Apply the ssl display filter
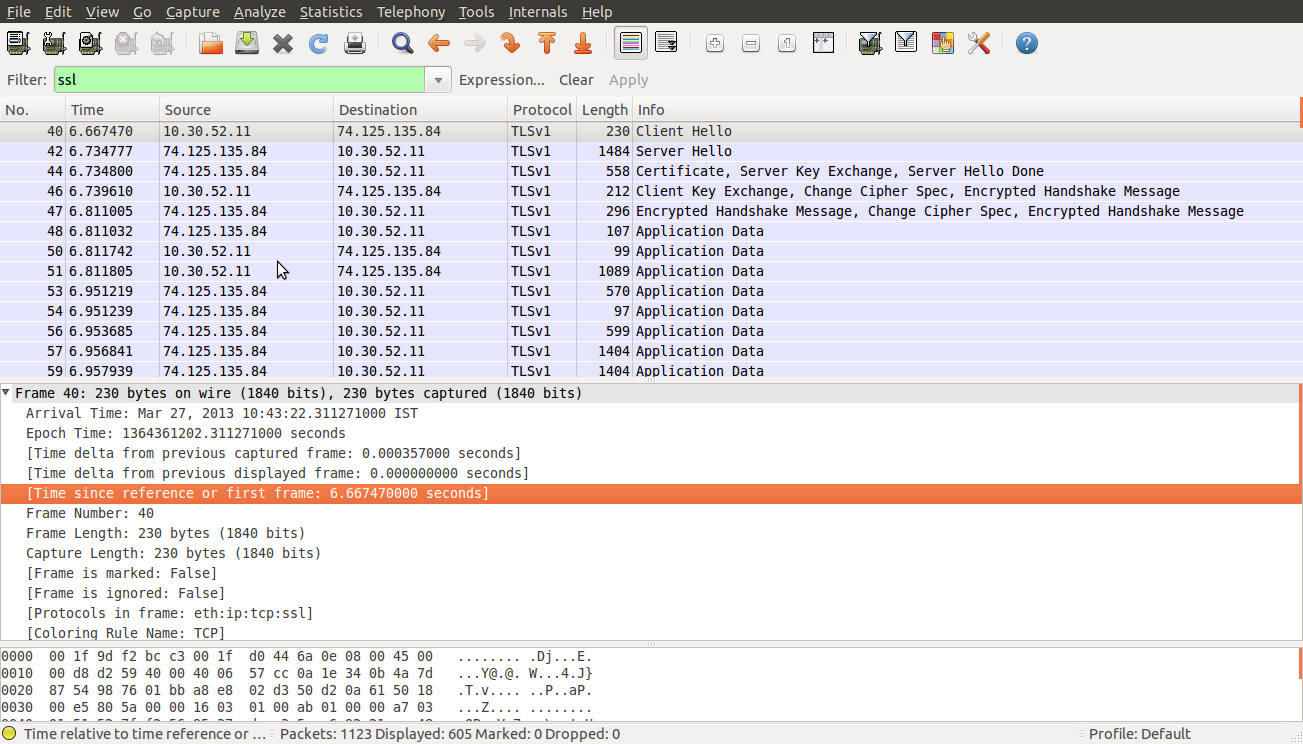The height and width of the screenshot is (744, 1303). [x=628, y=79]
